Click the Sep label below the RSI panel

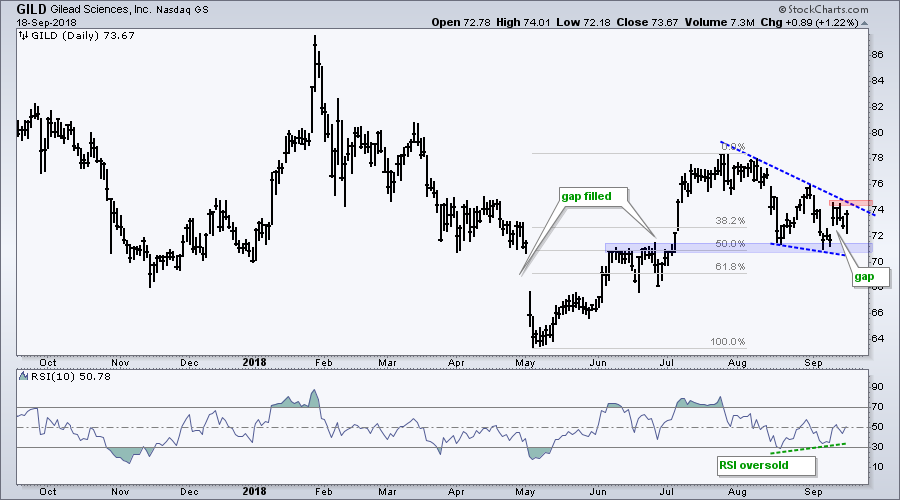(x=813, y=492)
